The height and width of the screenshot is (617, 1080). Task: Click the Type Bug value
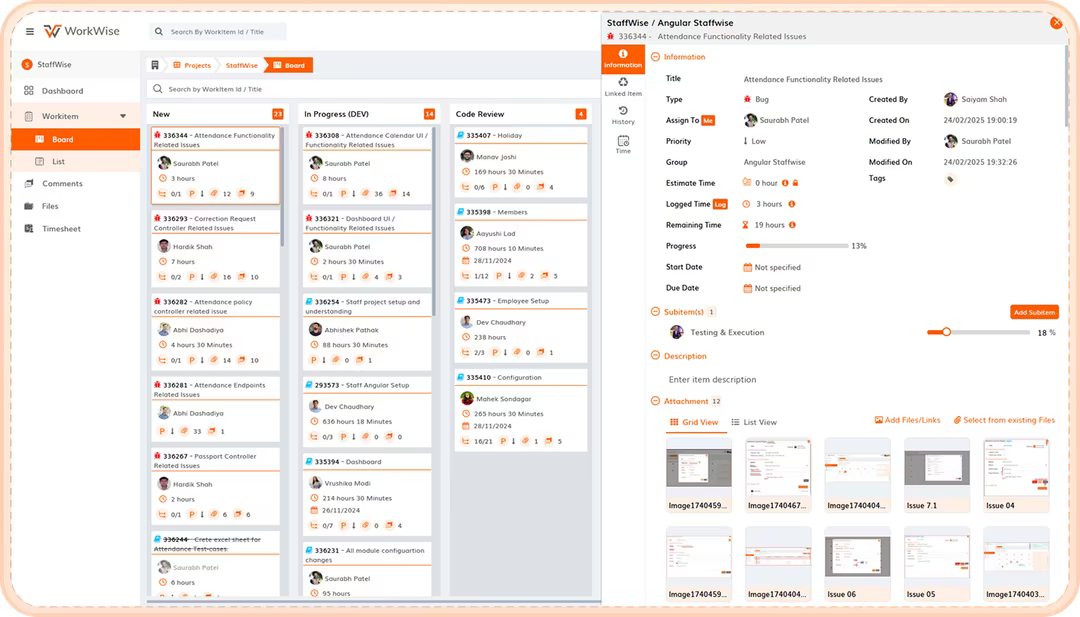pos(756,99)
